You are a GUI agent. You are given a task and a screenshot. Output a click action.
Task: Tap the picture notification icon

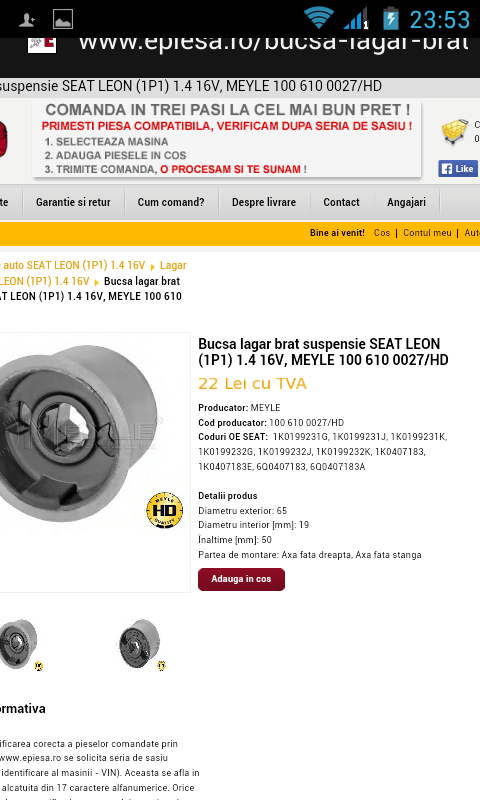pos(63,19)
